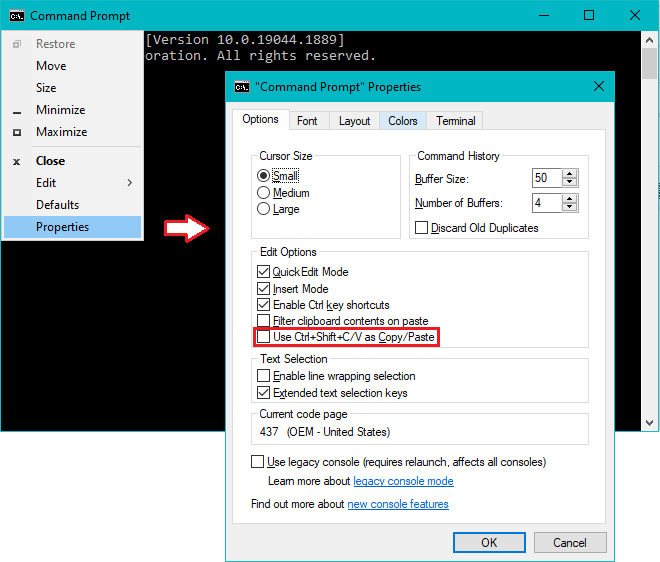Switch to the Terminal tab
Screen dimensions: 660x562
pyautogui.click(x=455, y=121)
